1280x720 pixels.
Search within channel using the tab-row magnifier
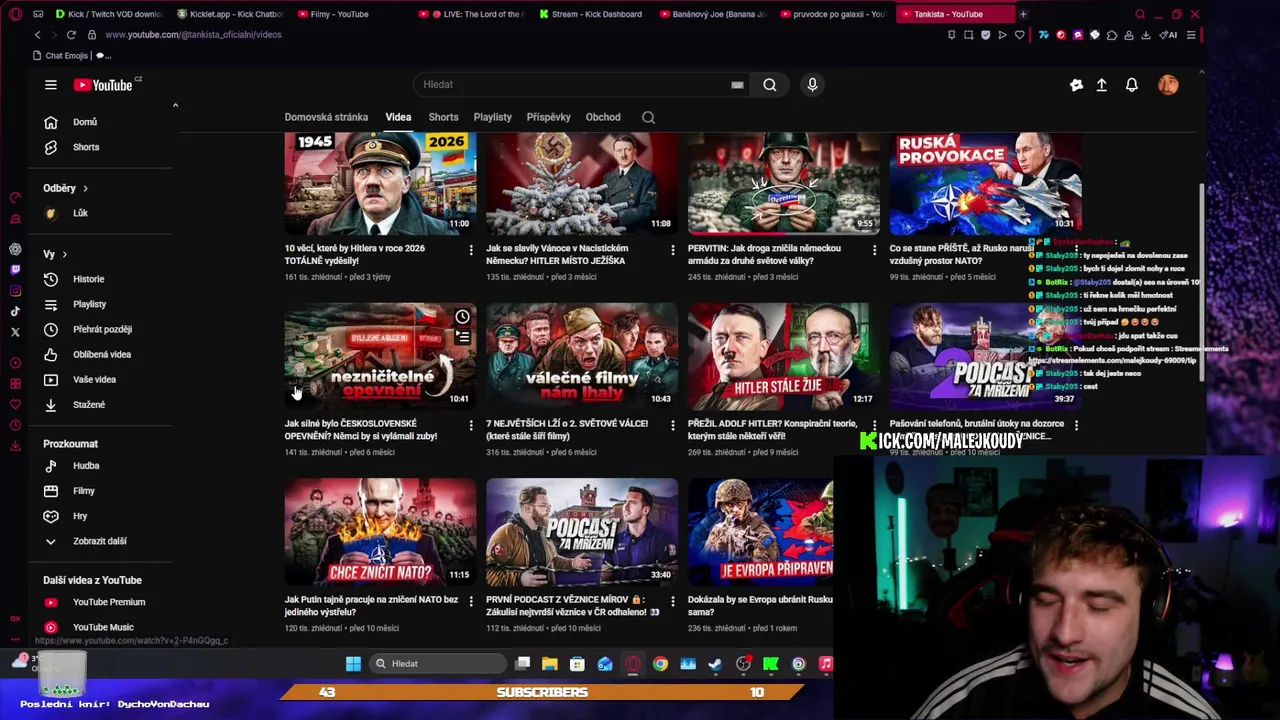tap(648, 117)
